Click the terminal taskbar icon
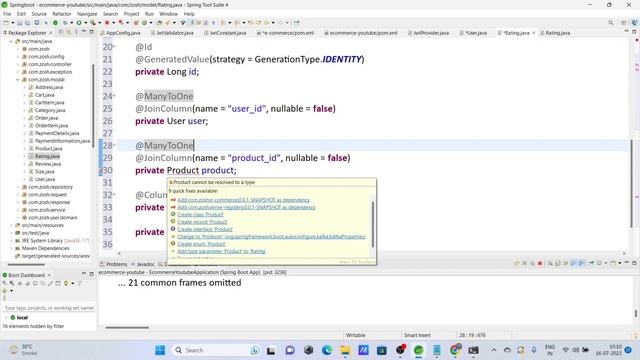 (473, 350)
